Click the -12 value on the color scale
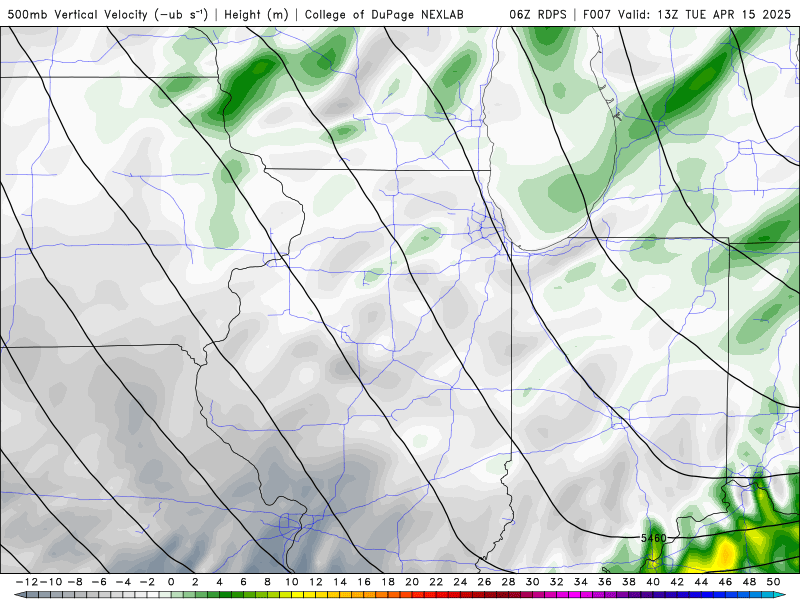 (x=27, y=582)
